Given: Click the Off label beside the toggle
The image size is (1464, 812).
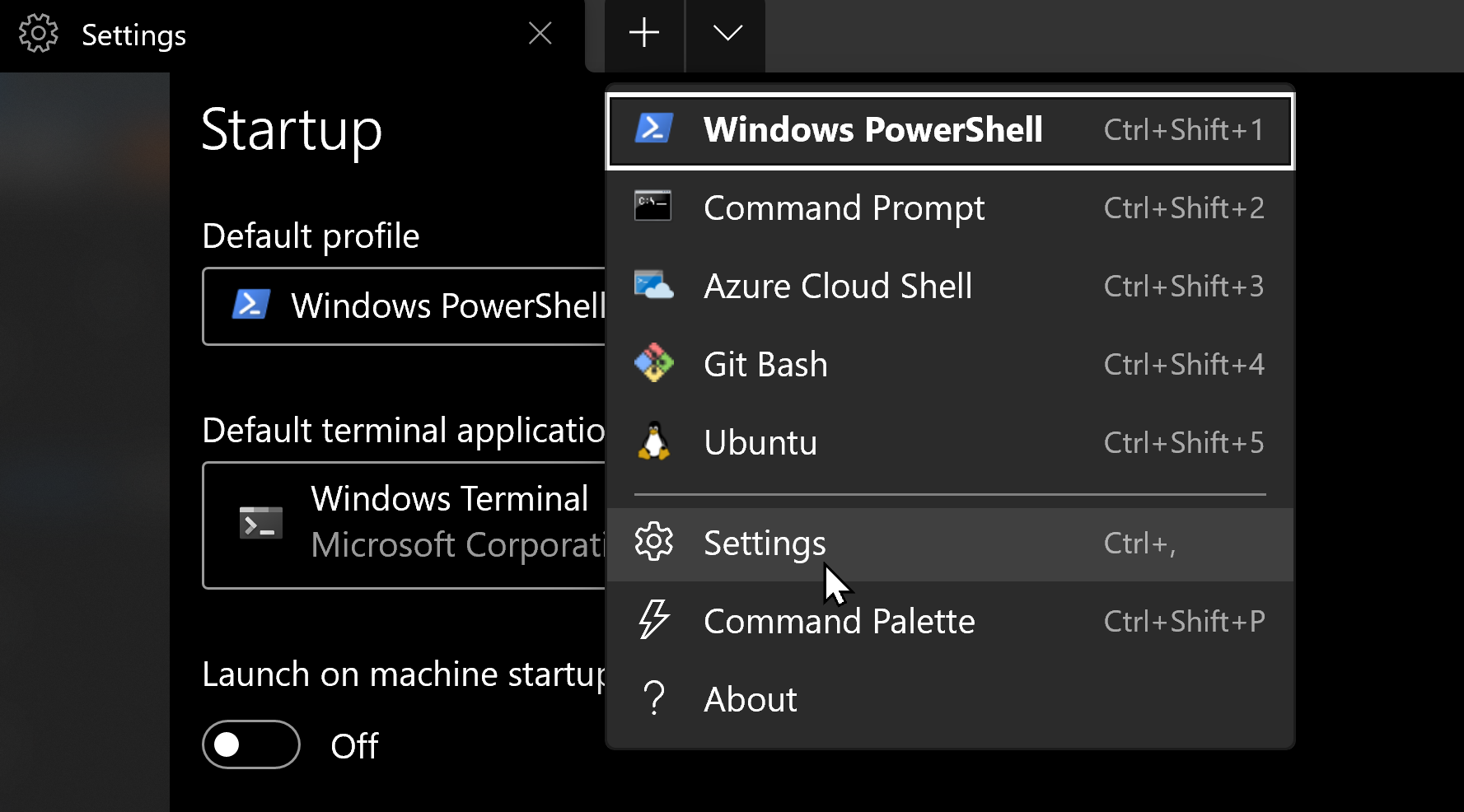Looking at the screenshot, I should point(354,746).
